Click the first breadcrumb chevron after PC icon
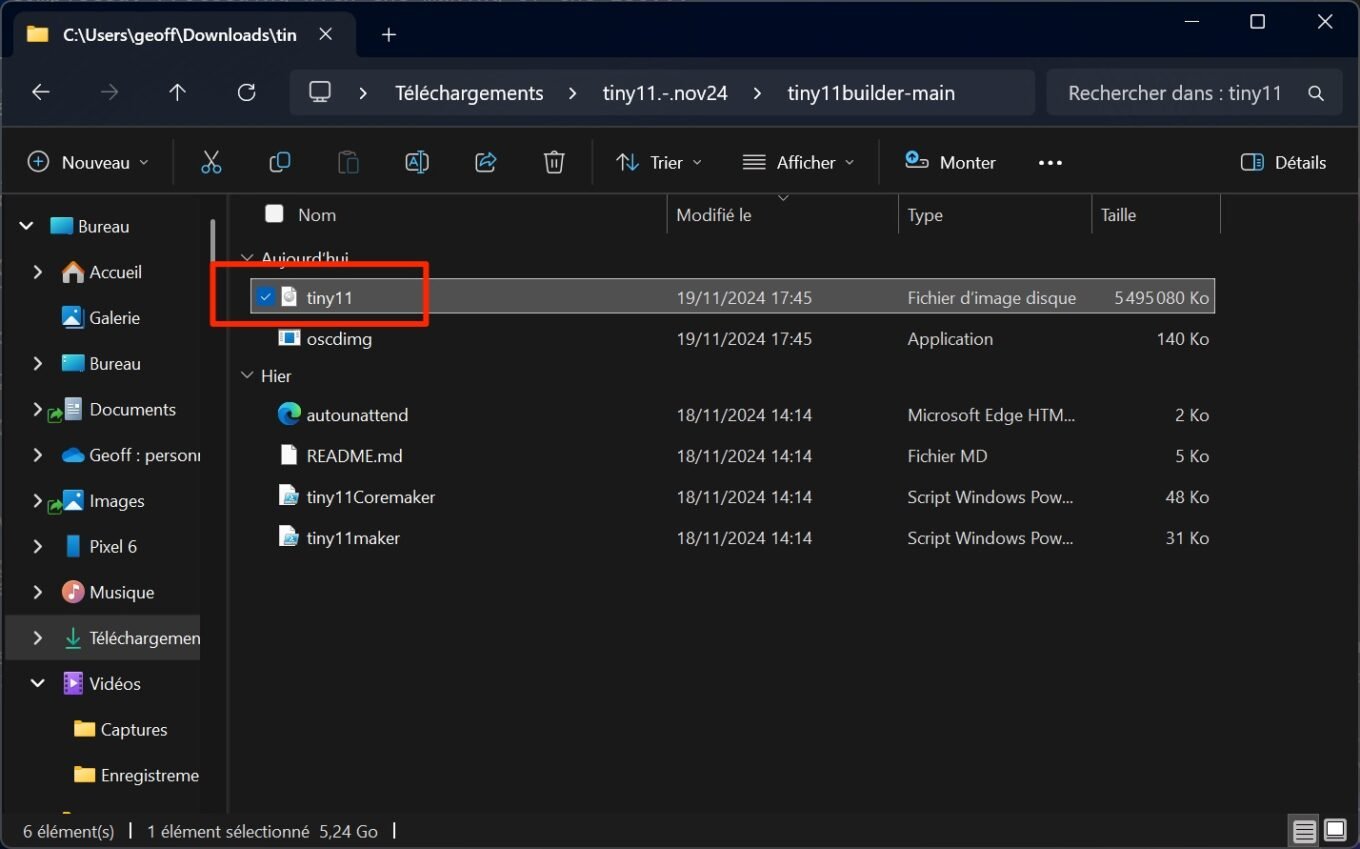 tap(363, 93)
